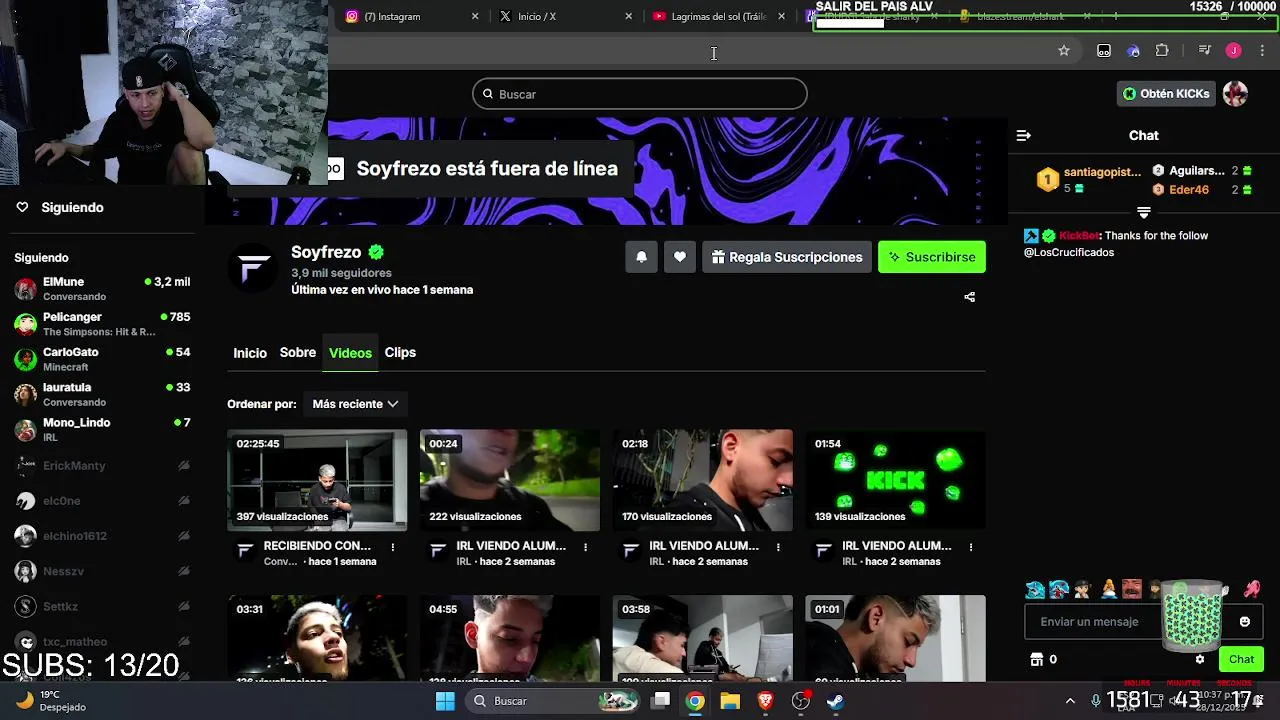
Task: Open Pelicanger channel in sidebar
Action: [102, 324]
